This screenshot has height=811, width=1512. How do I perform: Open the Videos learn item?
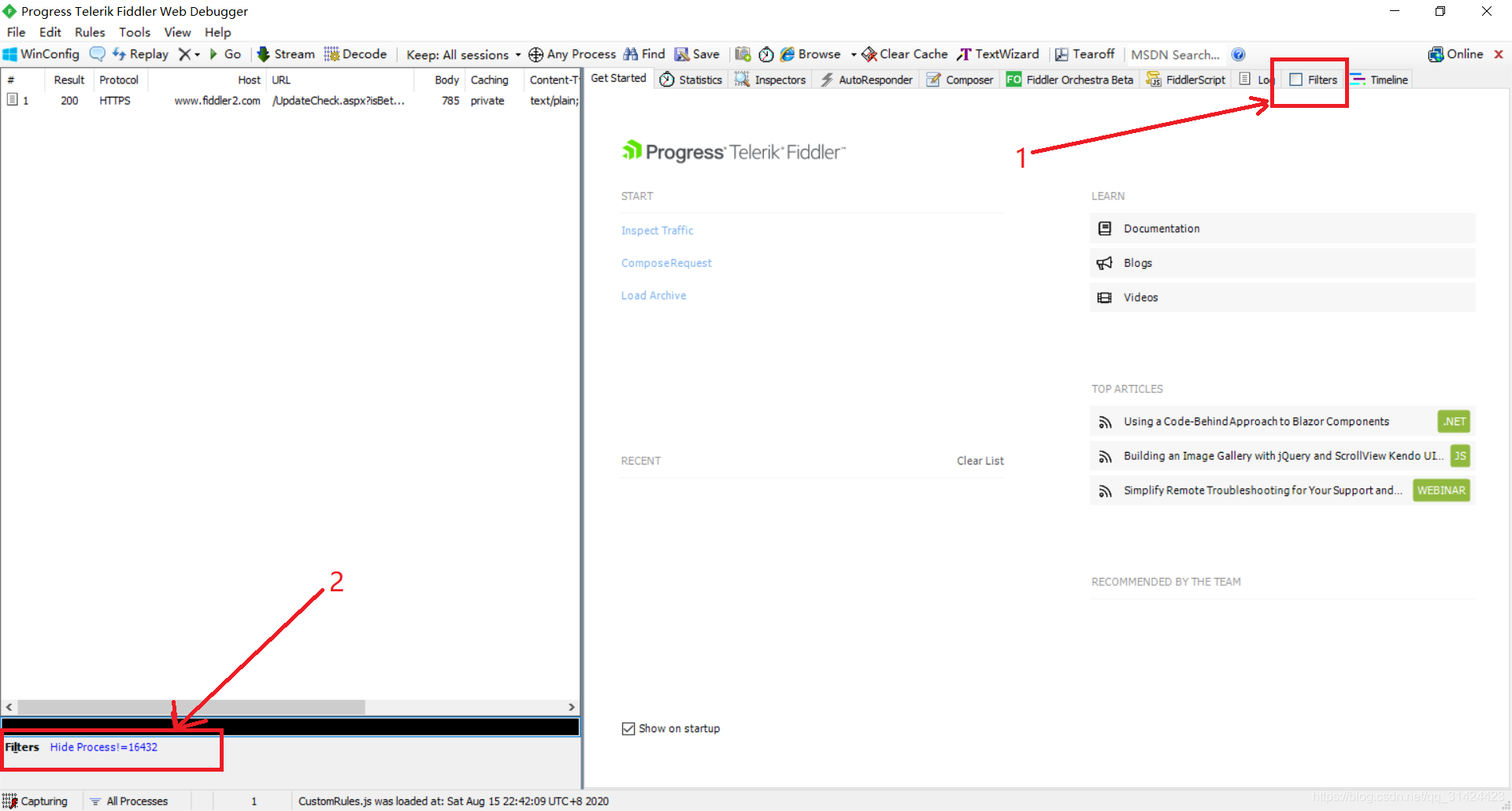click(x=1283, y=298)
